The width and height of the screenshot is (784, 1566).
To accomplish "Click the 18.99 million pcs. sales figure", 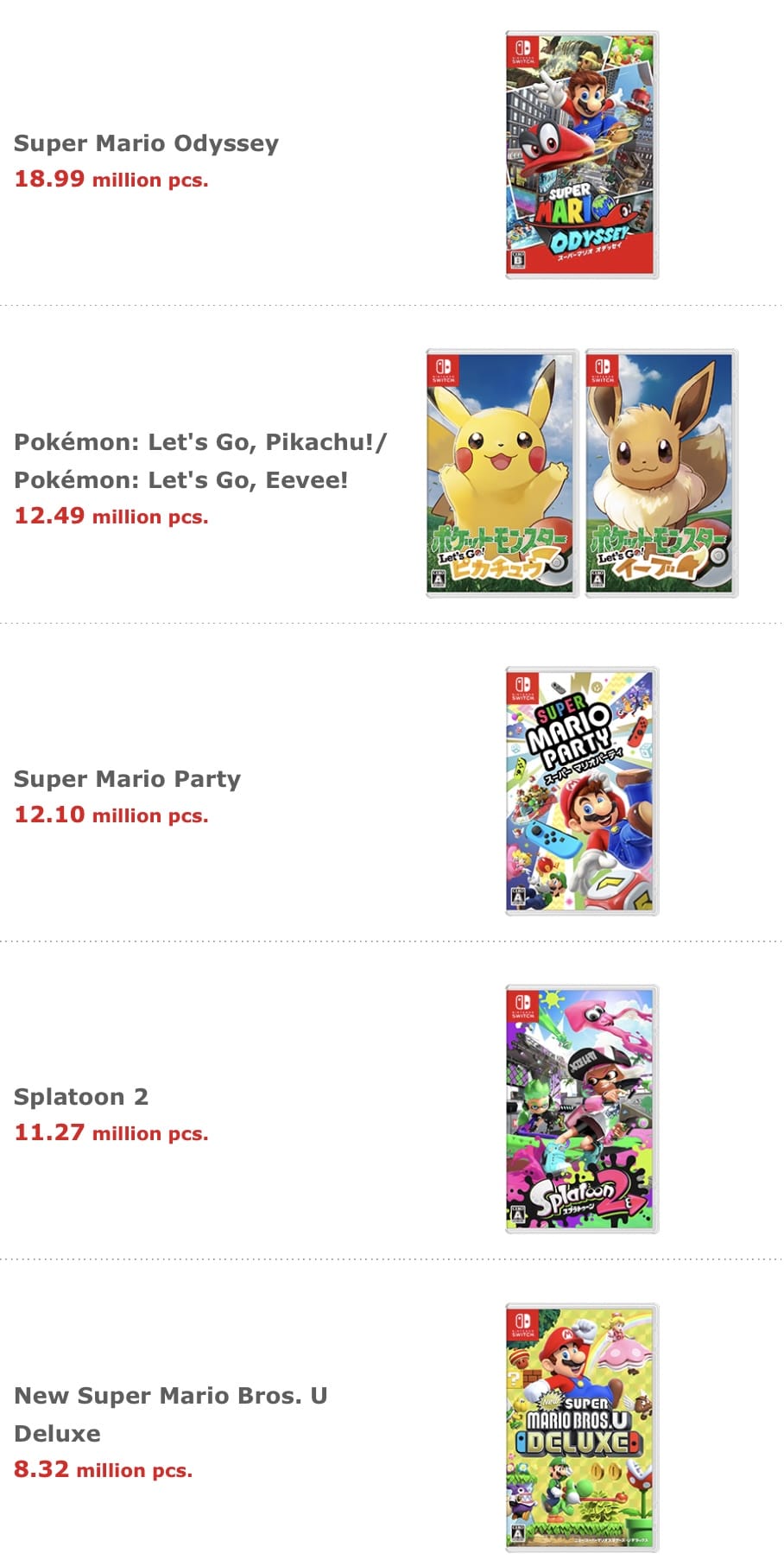I will 111,180.
